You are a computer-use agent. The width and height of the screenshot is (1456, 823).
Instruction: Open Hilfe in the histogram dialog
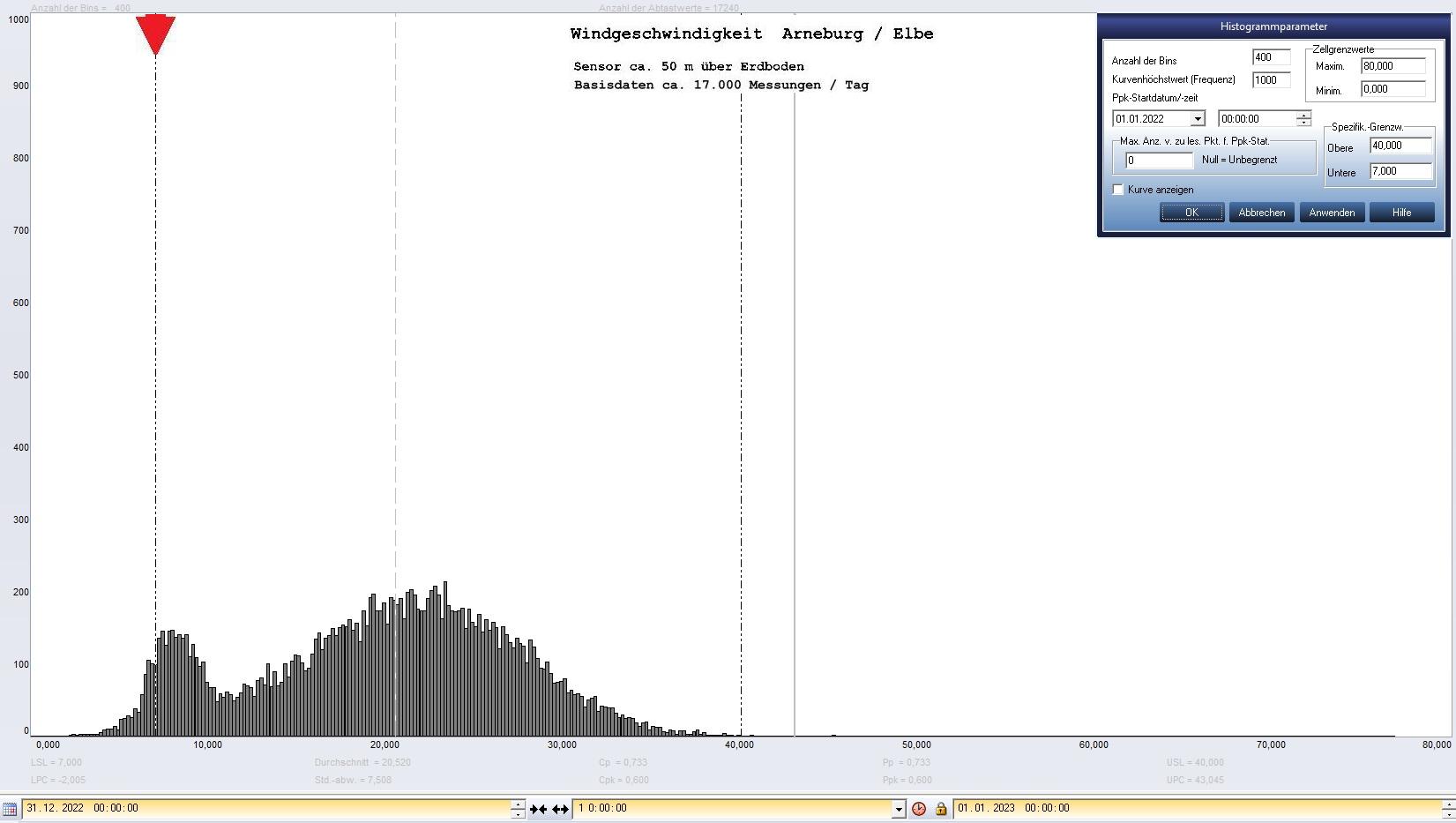pyautogui.click(x=1401, y=213)
